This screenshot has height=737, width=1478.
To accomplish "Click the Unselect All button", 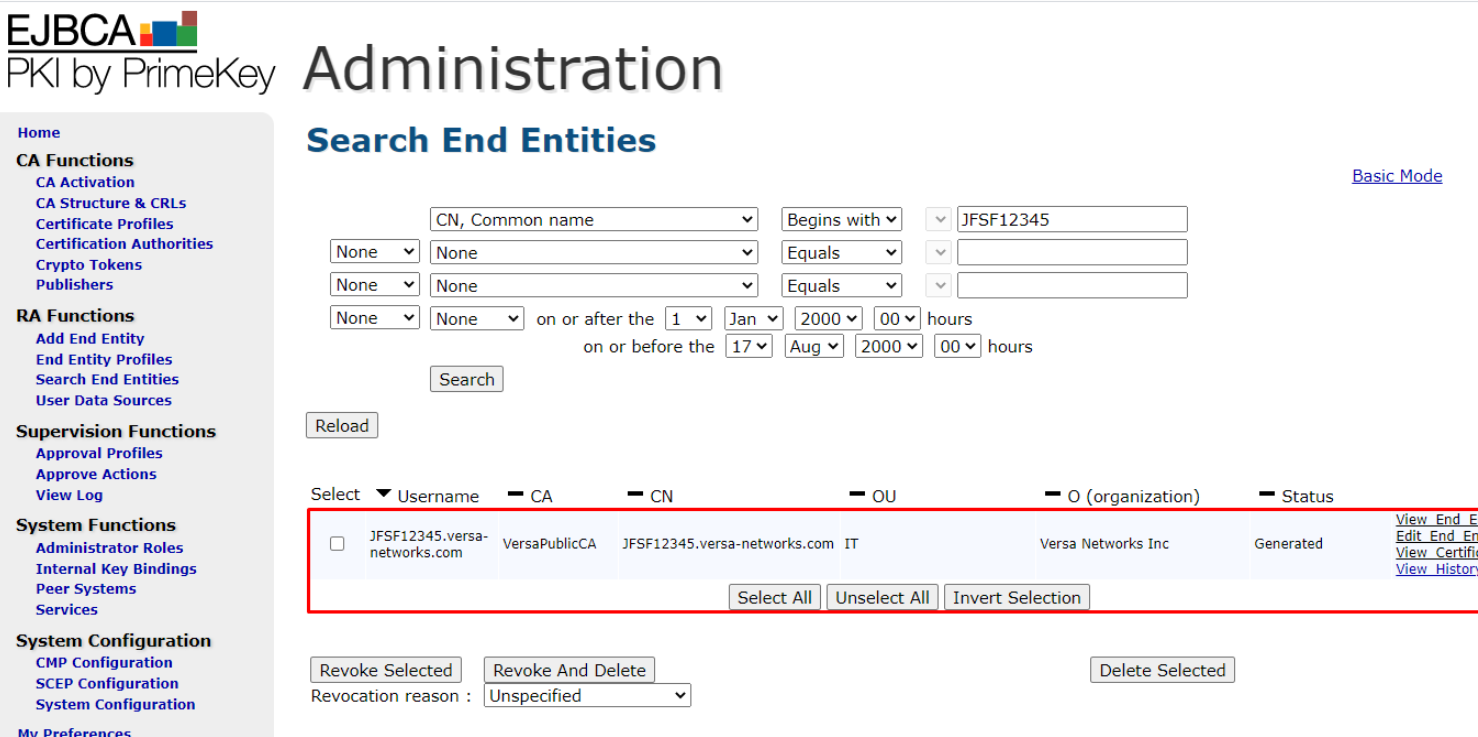I will (x=883, y=598).
